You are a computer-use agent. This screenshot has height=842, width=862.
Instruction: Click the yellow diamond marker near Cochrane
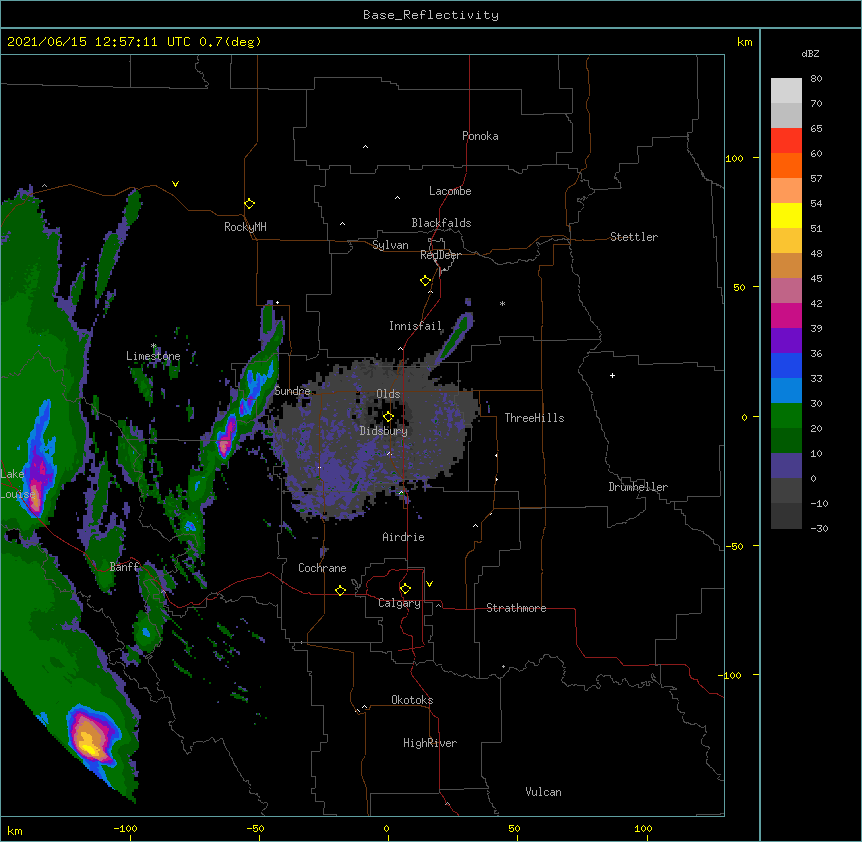(340, 590)
